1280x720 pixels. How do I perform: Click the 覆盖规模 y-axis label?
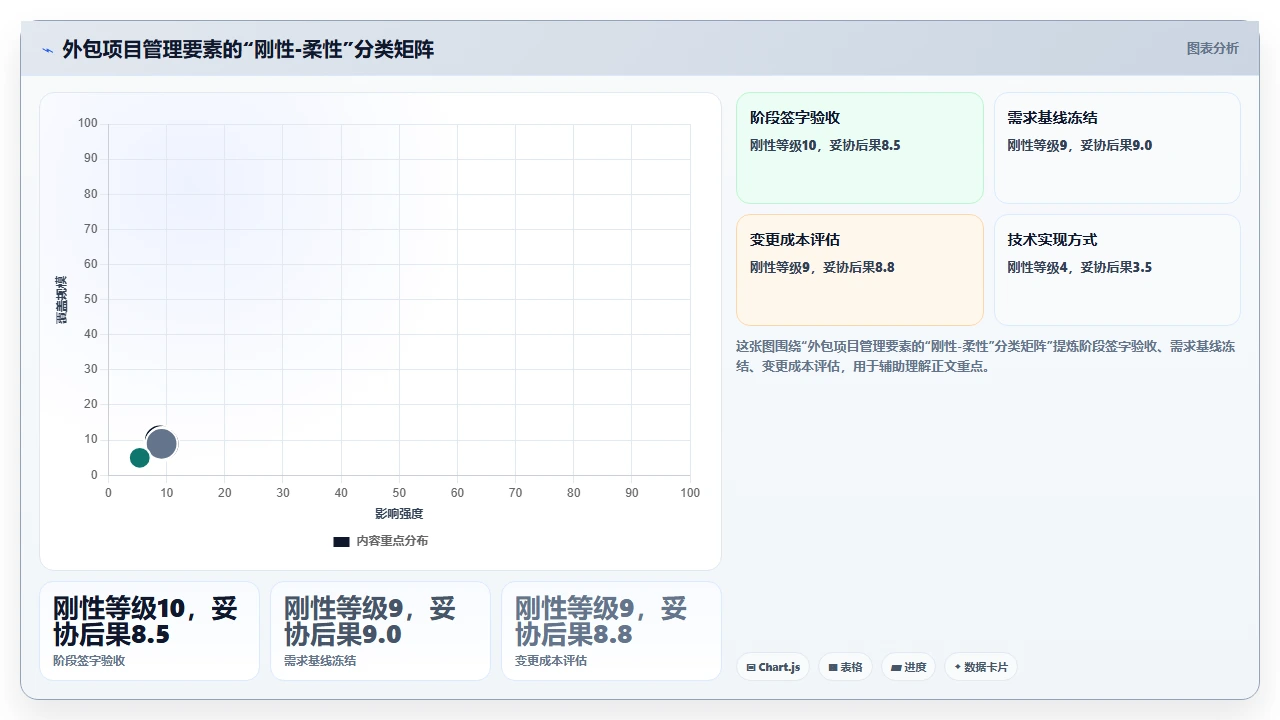(61, 299)
